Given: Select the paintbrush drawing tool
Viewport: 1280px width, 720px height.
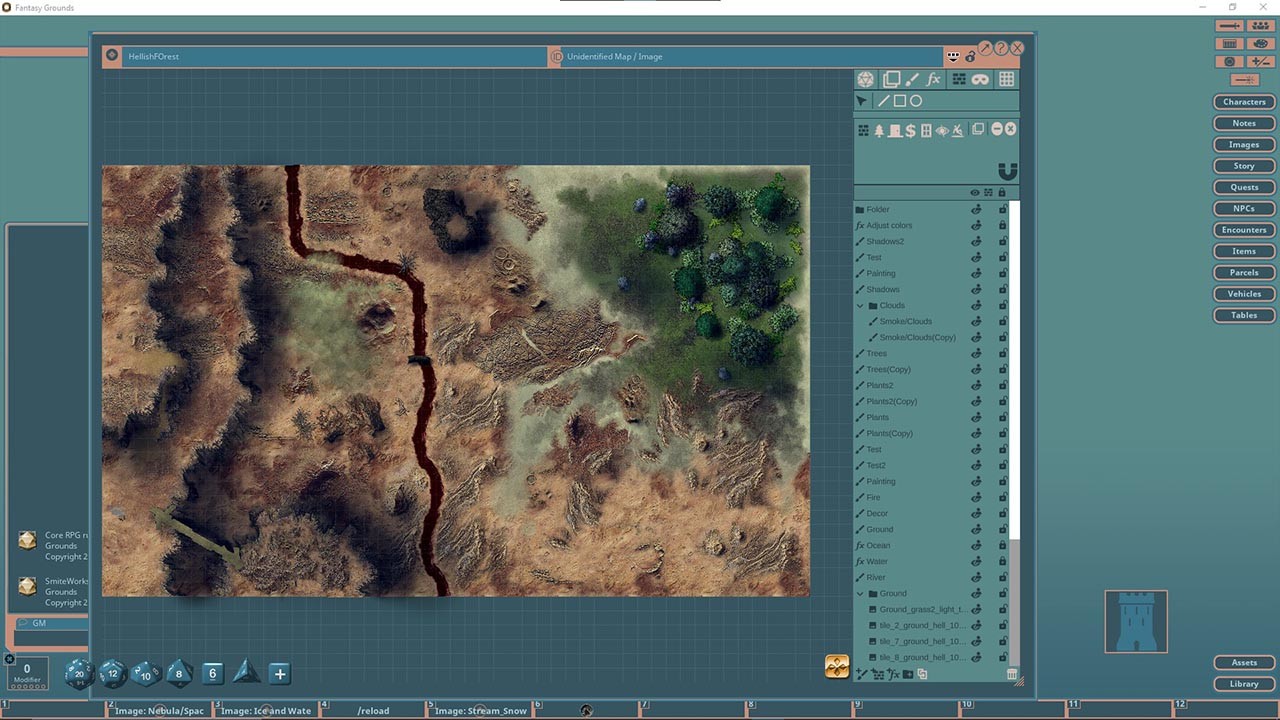Looking at the screenshot, I should tap(912, 78).
